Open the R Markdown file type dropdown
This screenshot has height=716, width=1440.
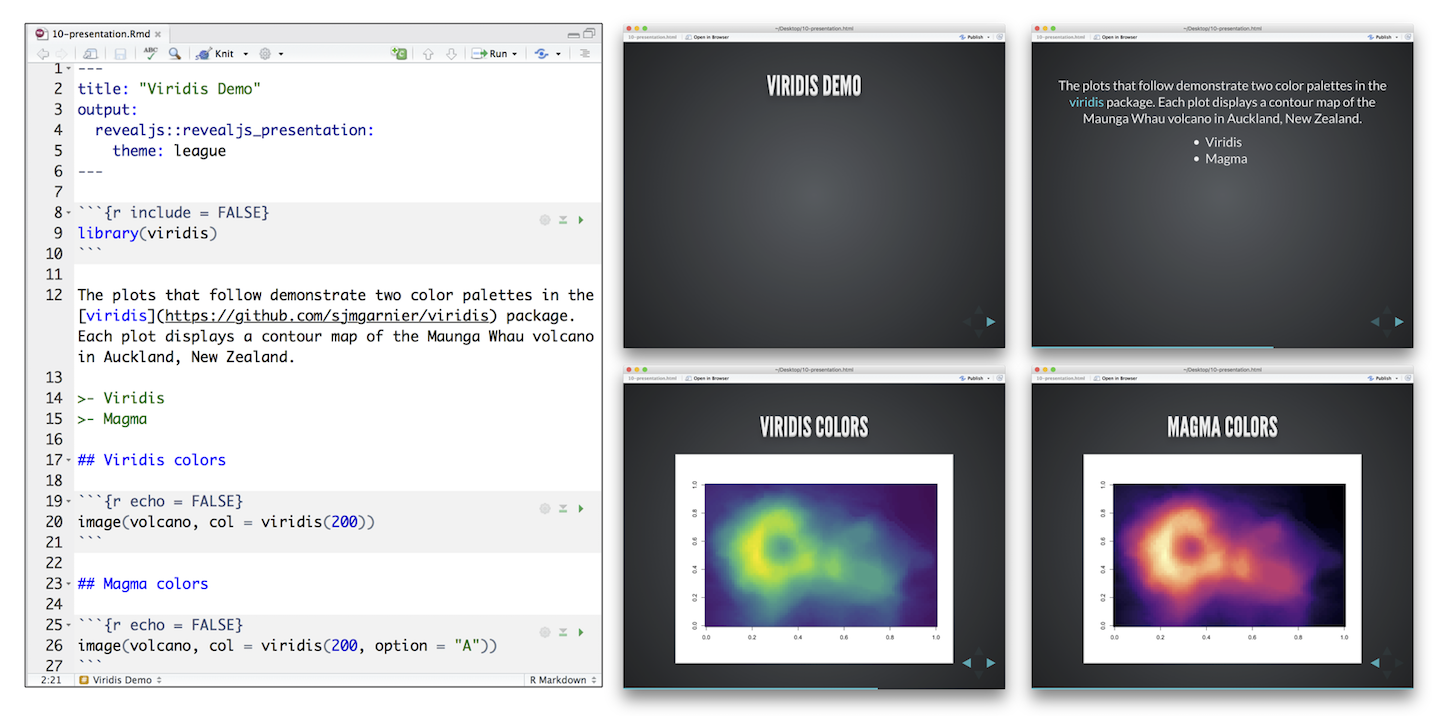(561, 680)
